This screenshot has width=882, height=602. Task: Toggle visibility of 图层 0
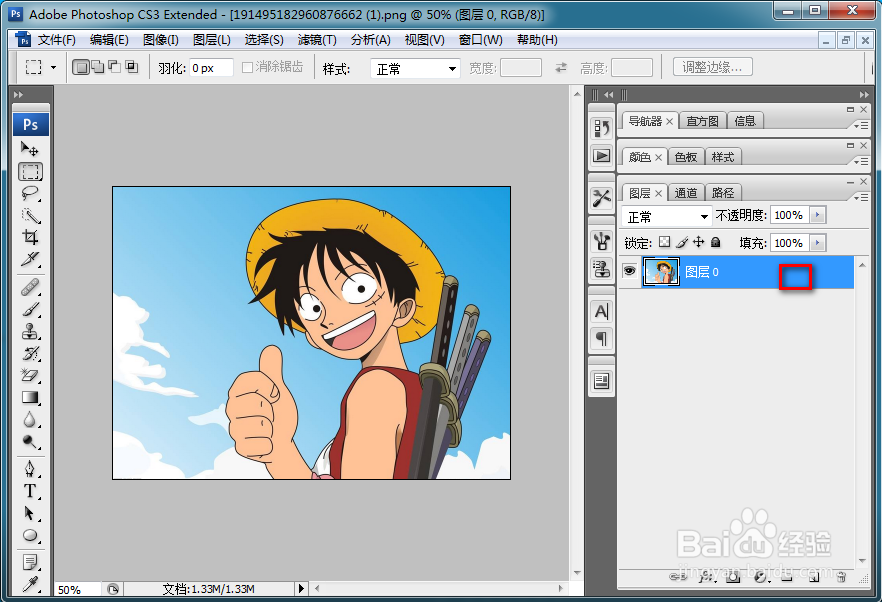pos(628,271)
